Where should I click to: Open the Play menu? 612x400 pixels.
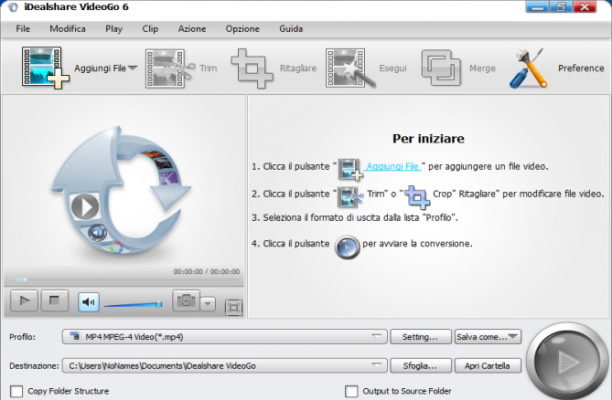114,29
